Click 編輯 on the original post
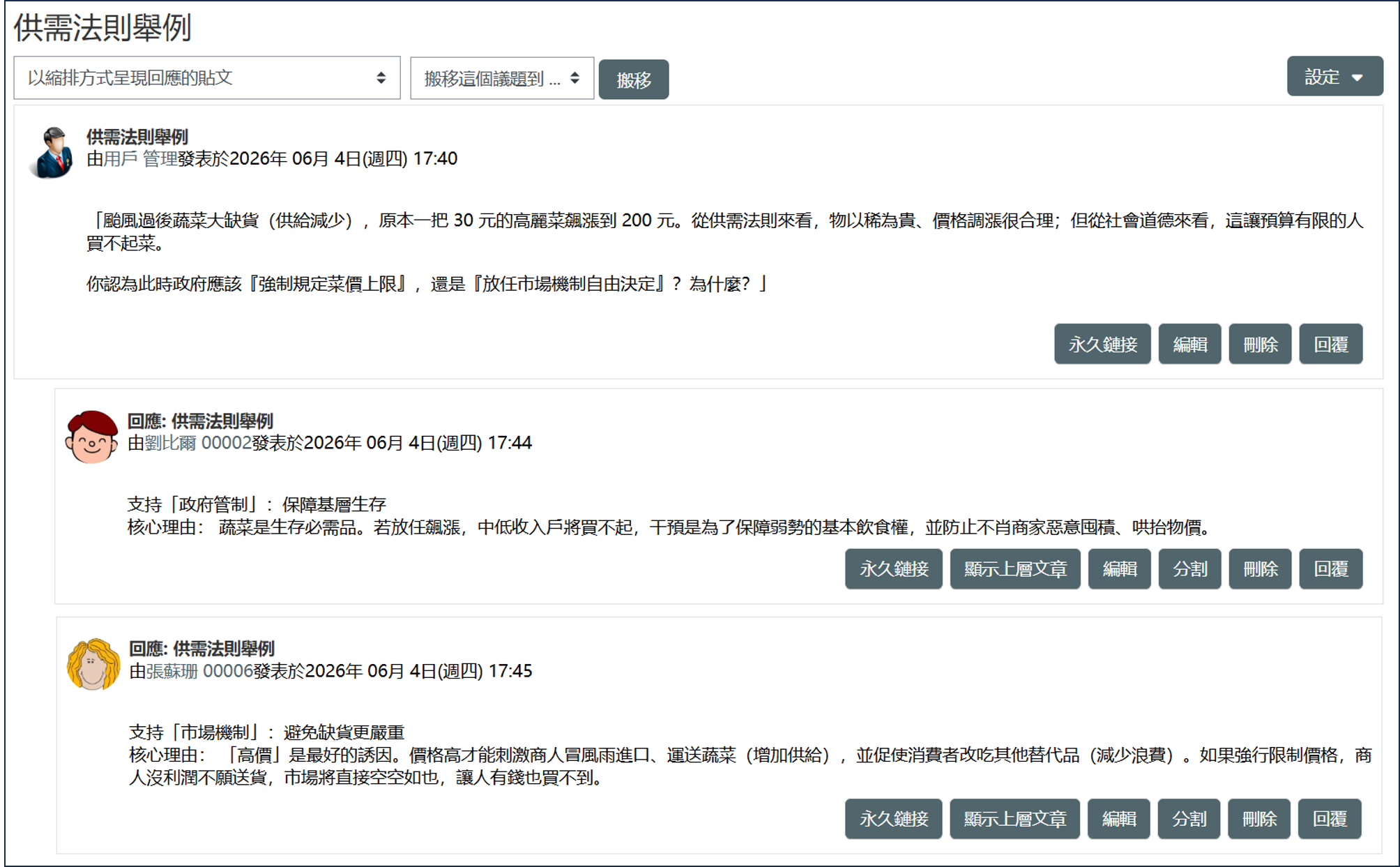Image resolution: width=1400 pixels, height=867 pixels. [x=1189, y=344]
